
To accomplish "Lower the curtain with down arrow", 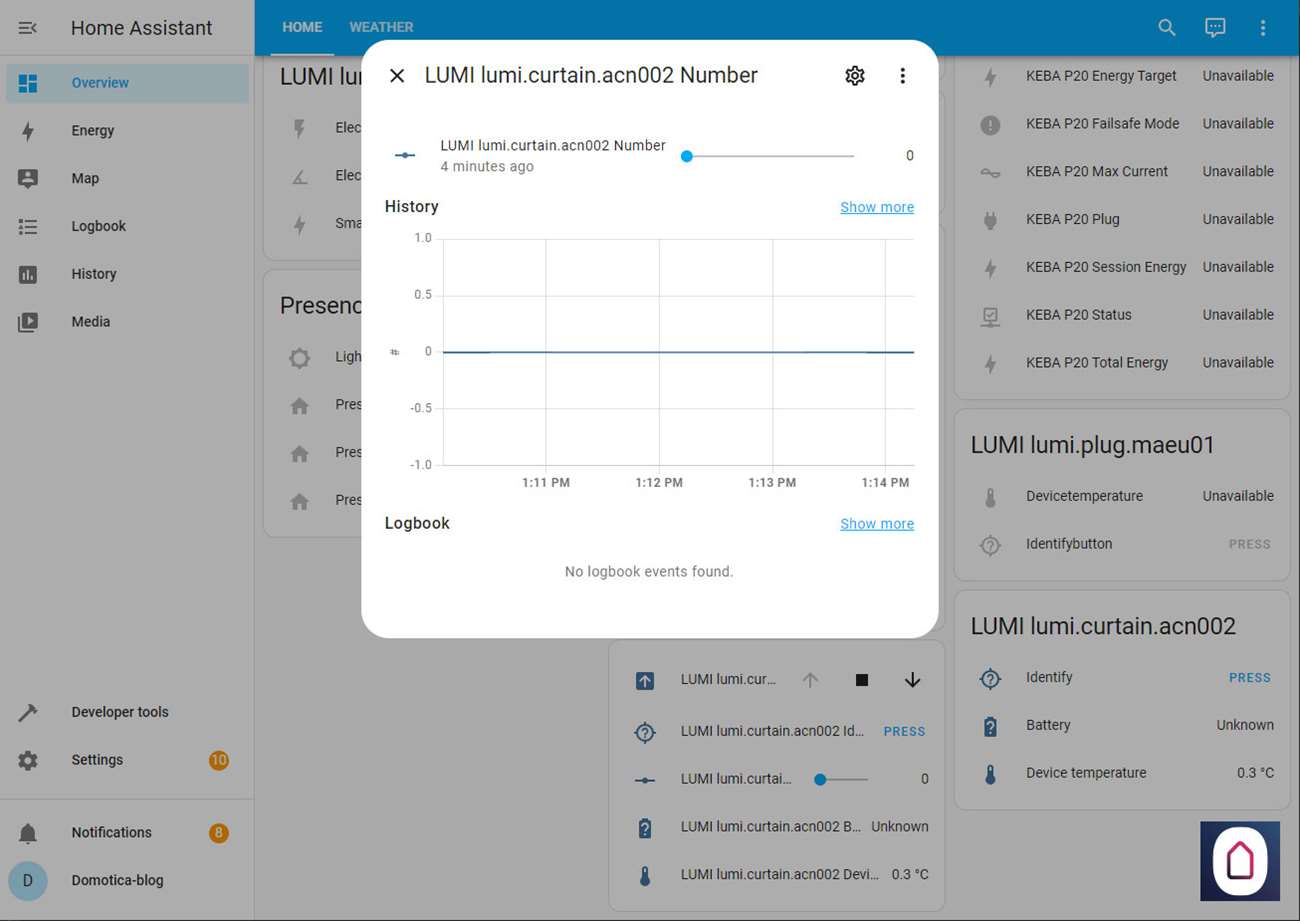I will (x=912, y=680).
